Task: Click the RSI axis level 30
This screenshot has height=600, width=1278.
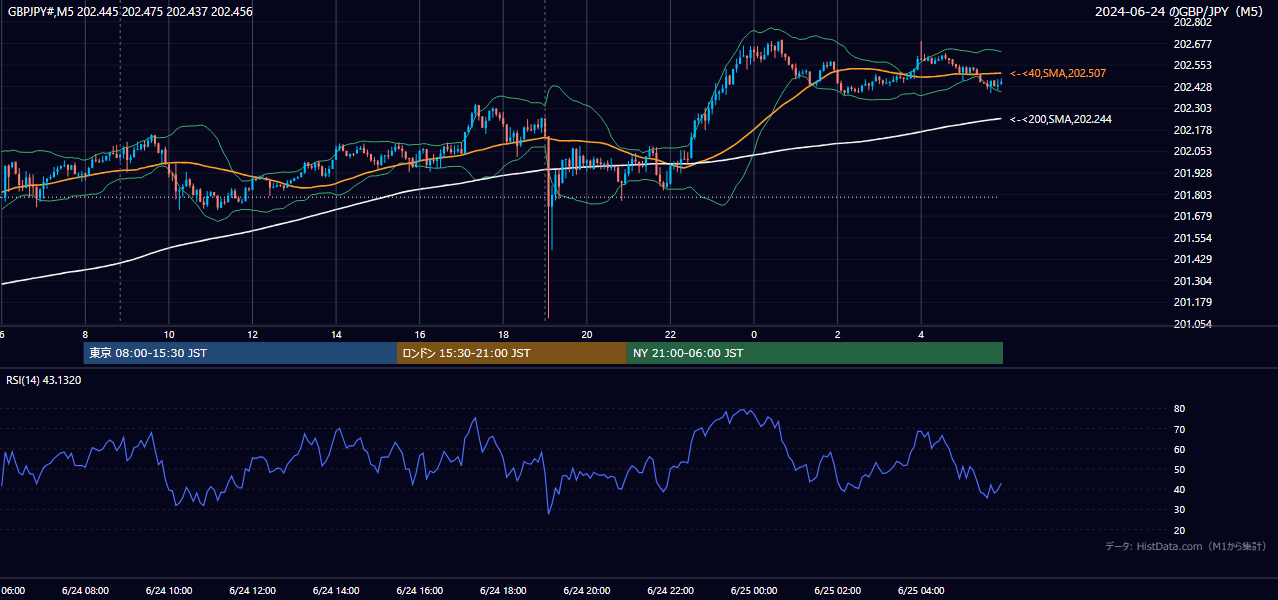Action: click(1179, 509)
